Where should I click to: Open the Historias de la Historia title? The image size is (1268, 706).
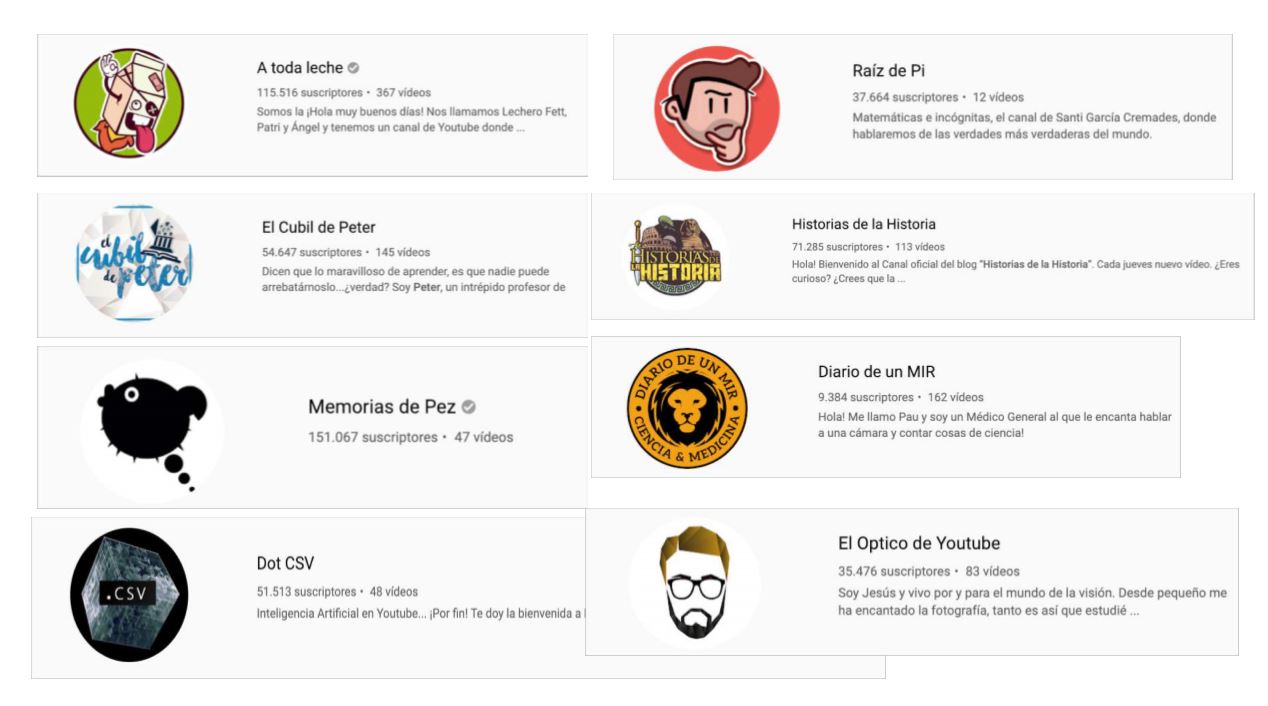pos(864,224)
